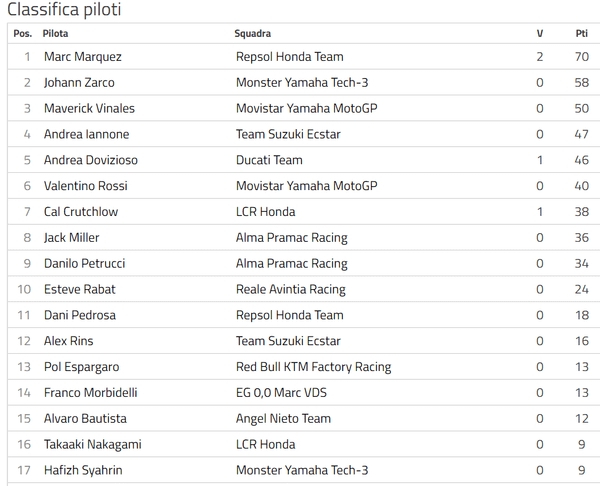Click Angel Nieto Team cell
This screenshot has width=600, height=486.
pyautogui.click(x=283, y=419)
